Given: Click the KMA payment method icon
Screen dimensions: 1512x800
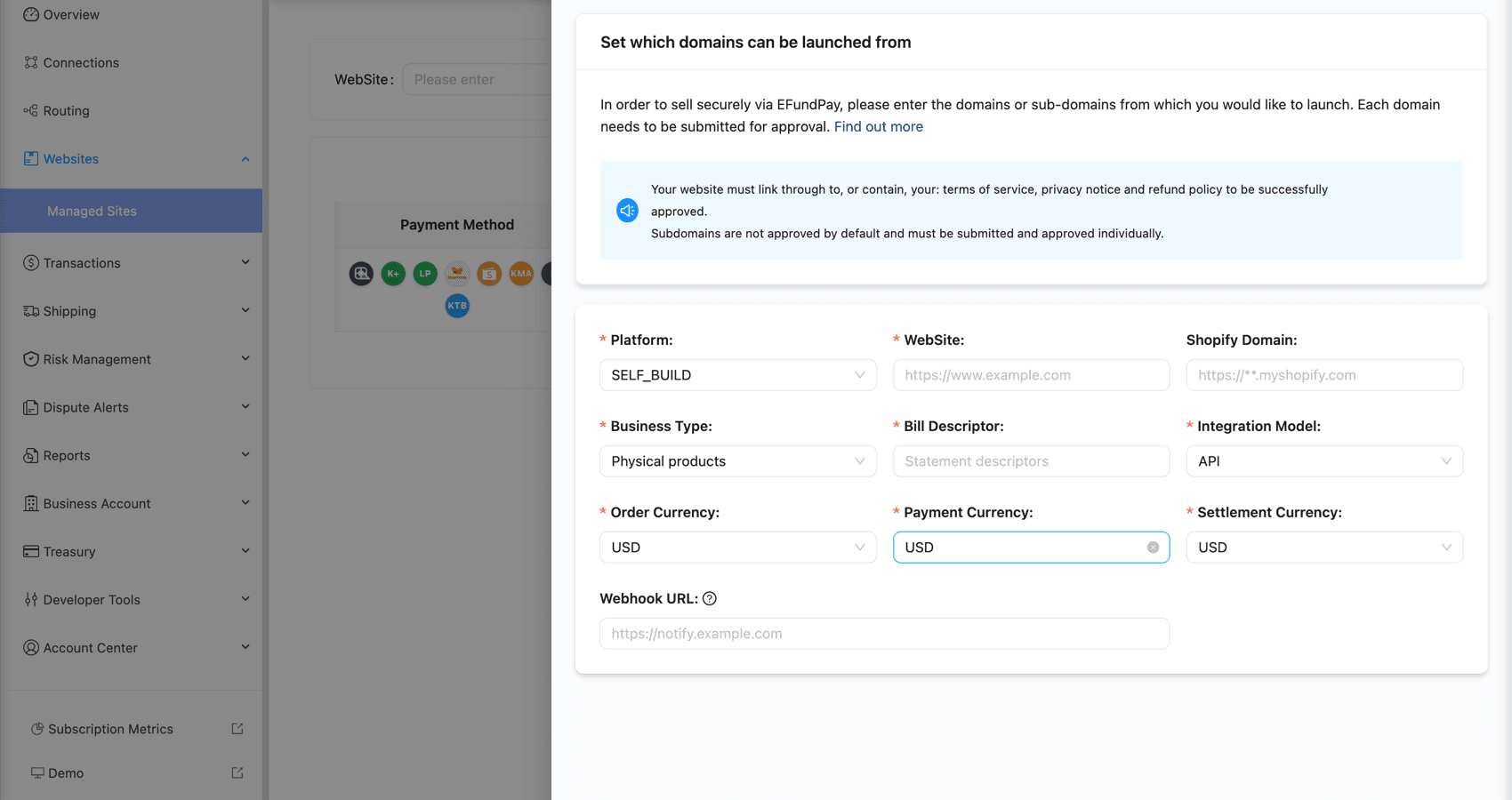Looking at the screenshot, I should point(521,274).
